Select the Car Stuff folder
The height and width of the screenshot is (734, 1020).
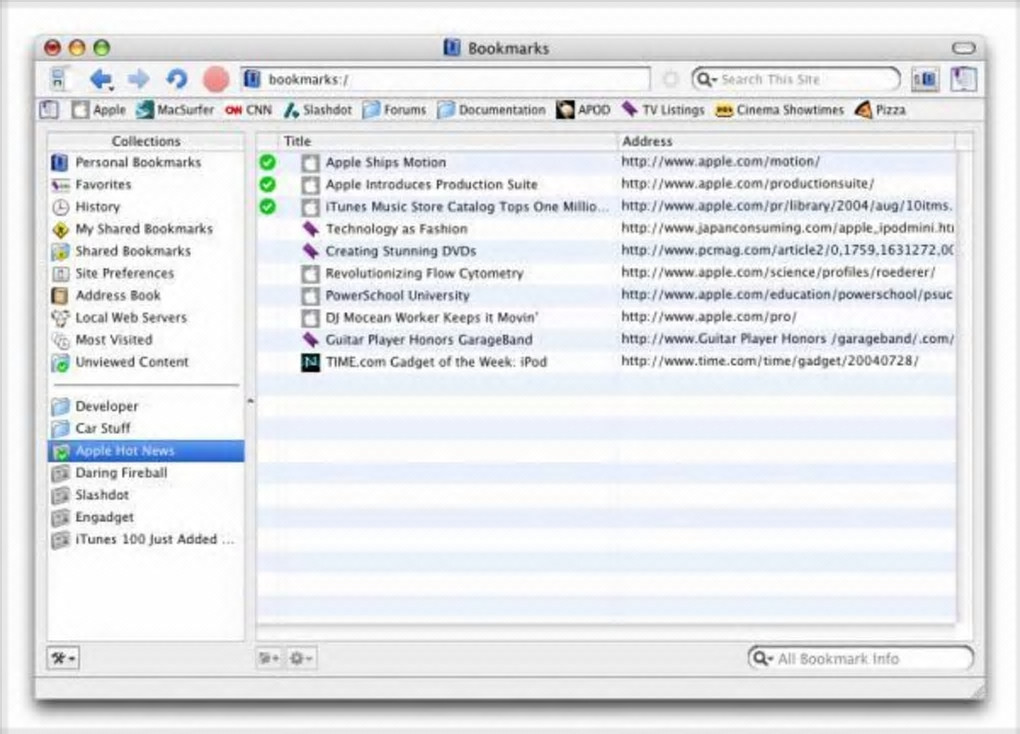click(x=146, y=429)
